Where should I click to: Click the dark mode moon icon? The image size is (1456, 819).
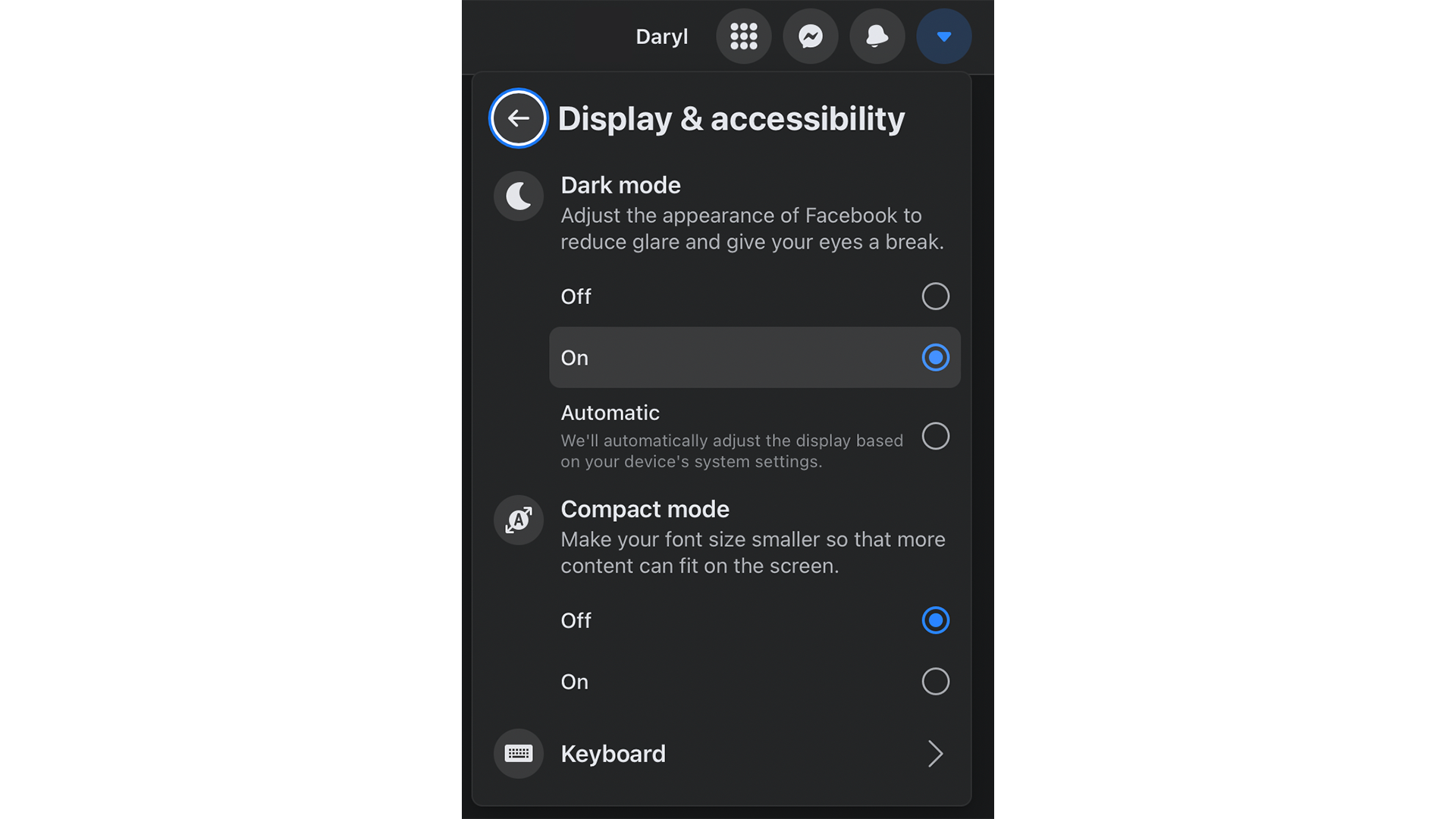pos(518,195)
